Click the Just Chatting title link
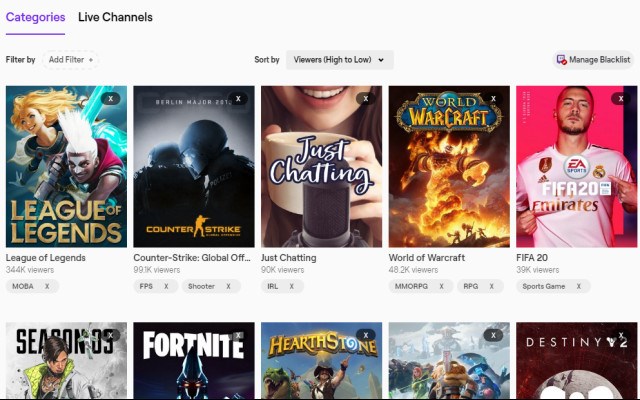The width and height of the screenshot is (640, 400). pos(289,258)
